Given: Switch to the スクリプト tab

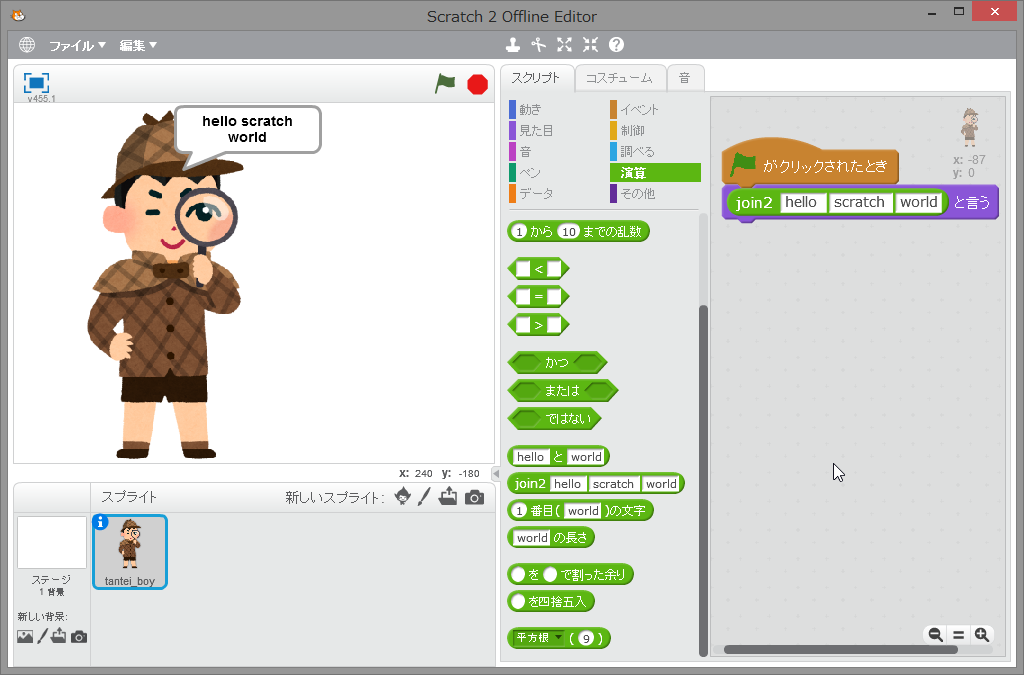Looking at the screenshot, I should click(536, 78).
